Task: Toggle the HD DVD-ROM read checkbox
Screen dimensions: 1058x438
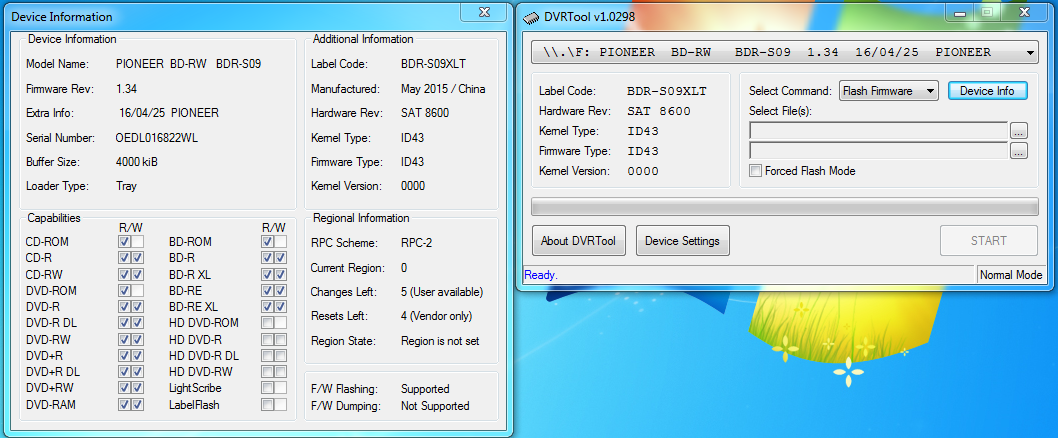Action: [x=268, y=323]
